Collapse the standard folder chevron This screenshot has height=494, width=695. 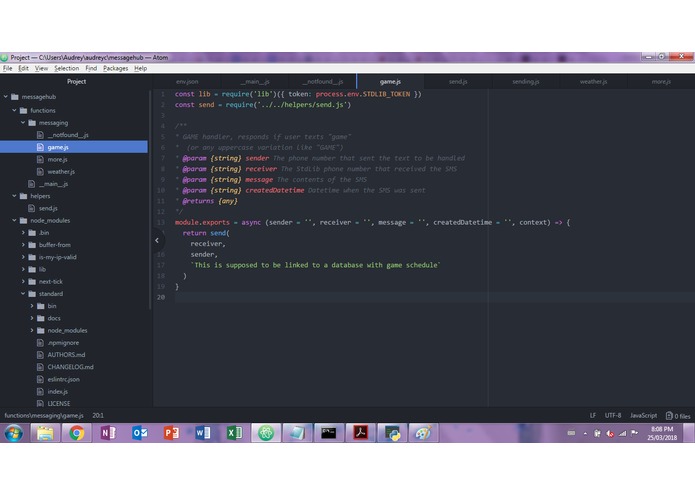pos(23,294)
